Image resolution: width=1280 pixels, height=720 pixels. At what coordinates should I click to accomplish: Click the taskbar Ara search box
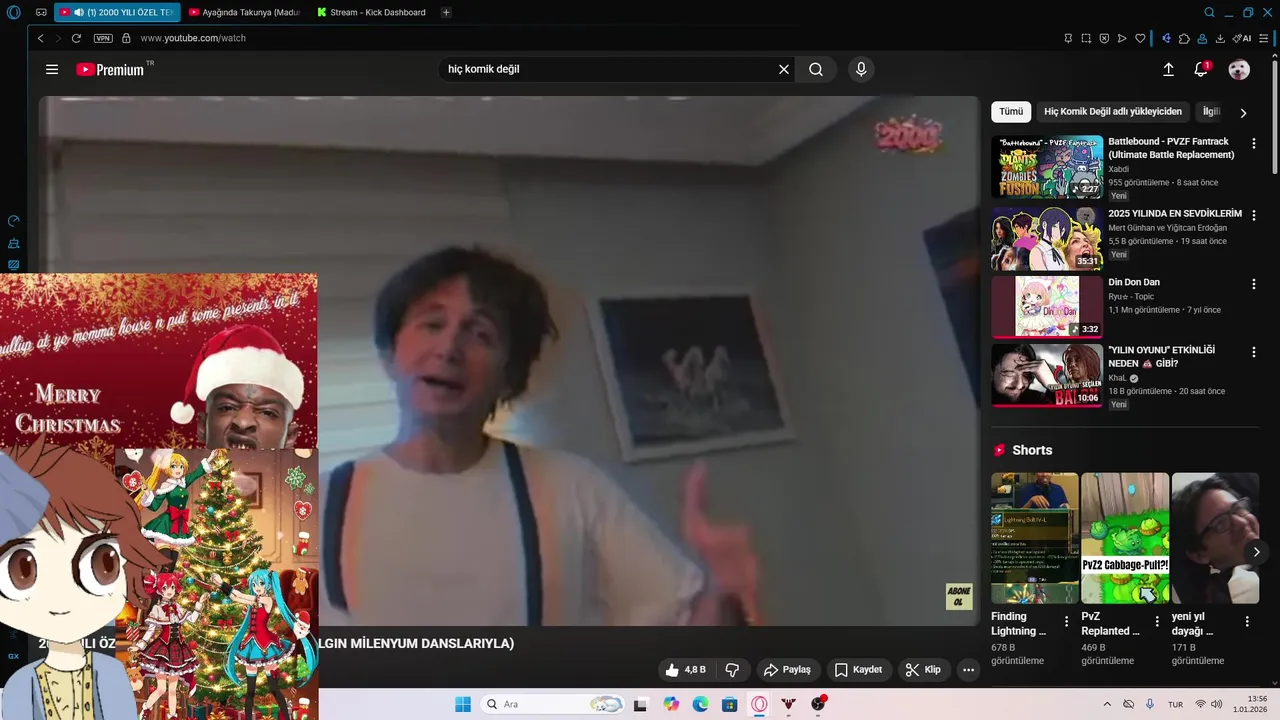(553, 704)
